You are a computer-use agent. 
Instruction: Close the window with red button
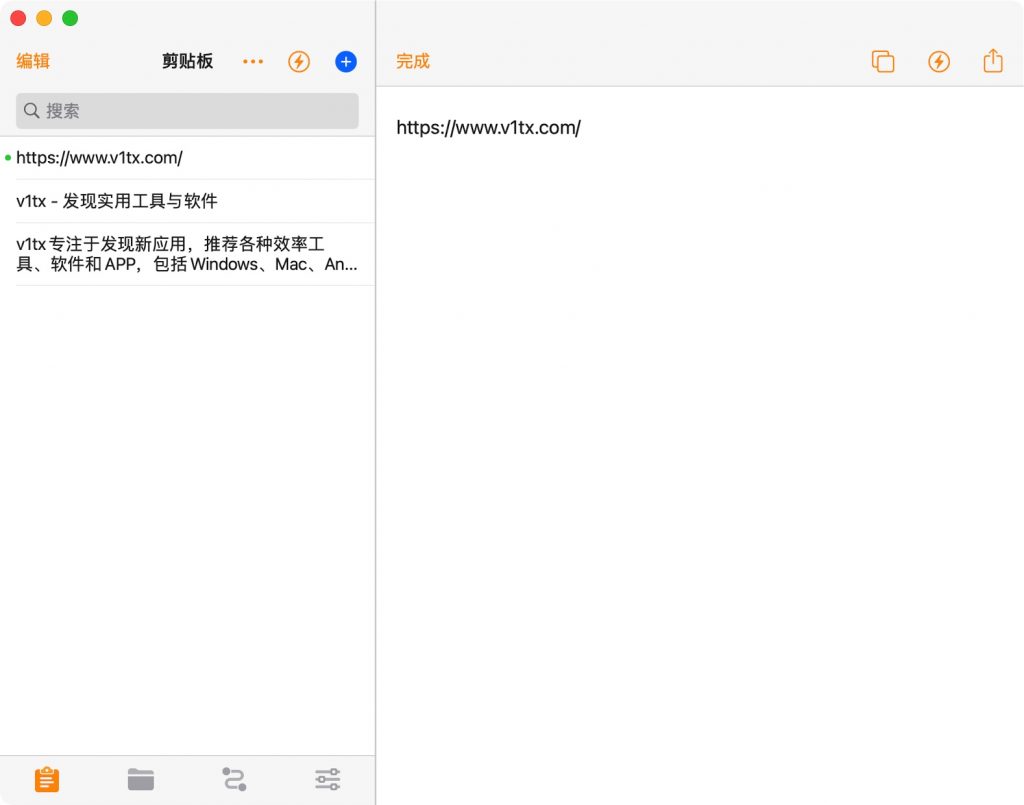pyautogui.click(x=18, y=18)
